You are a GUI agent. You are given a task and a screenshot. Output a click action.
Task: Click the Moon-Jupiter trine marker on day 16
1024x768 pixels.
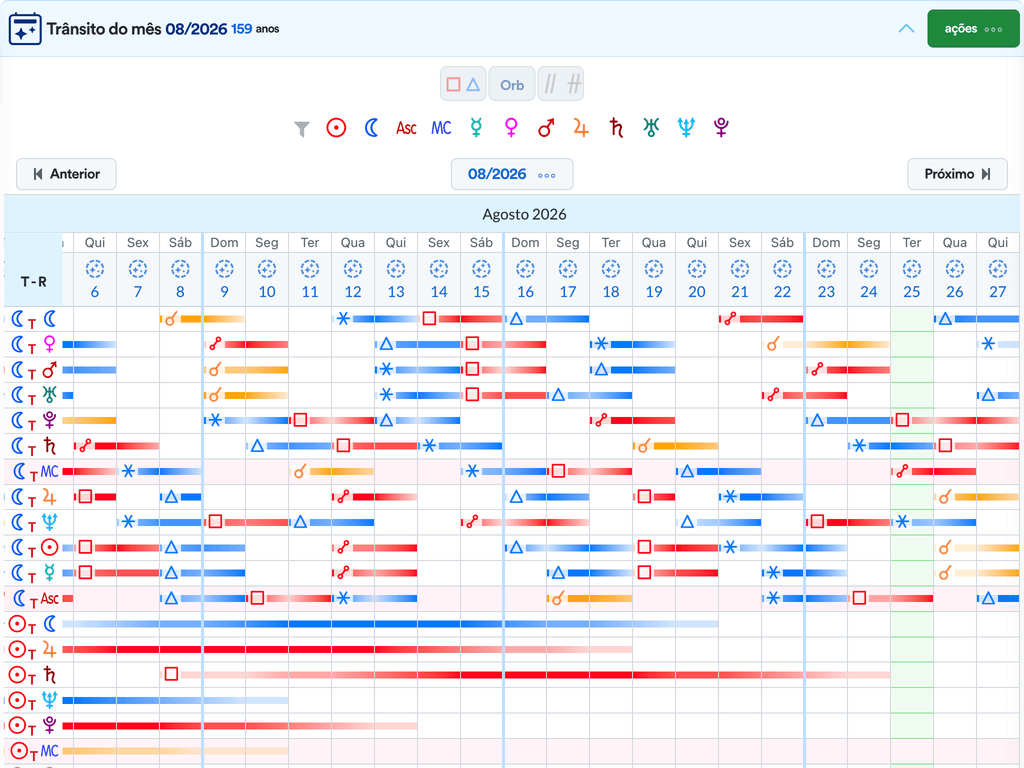(x=516, y=497)
